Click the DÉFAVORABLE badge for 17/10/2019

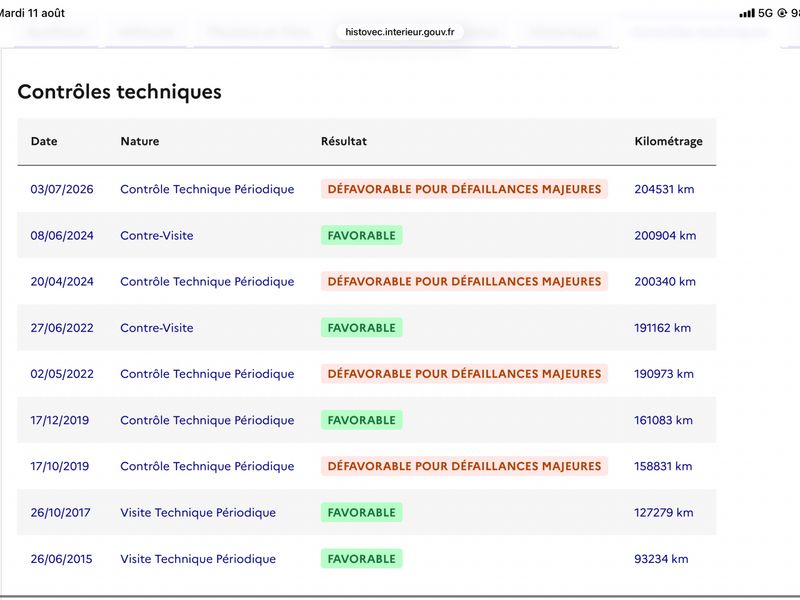click(464, 466)
